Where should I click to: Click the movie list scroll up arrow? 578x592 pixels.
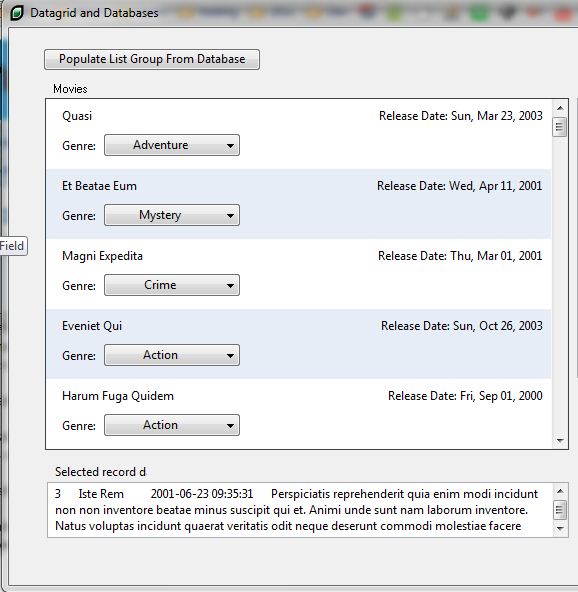coord(560,108)
